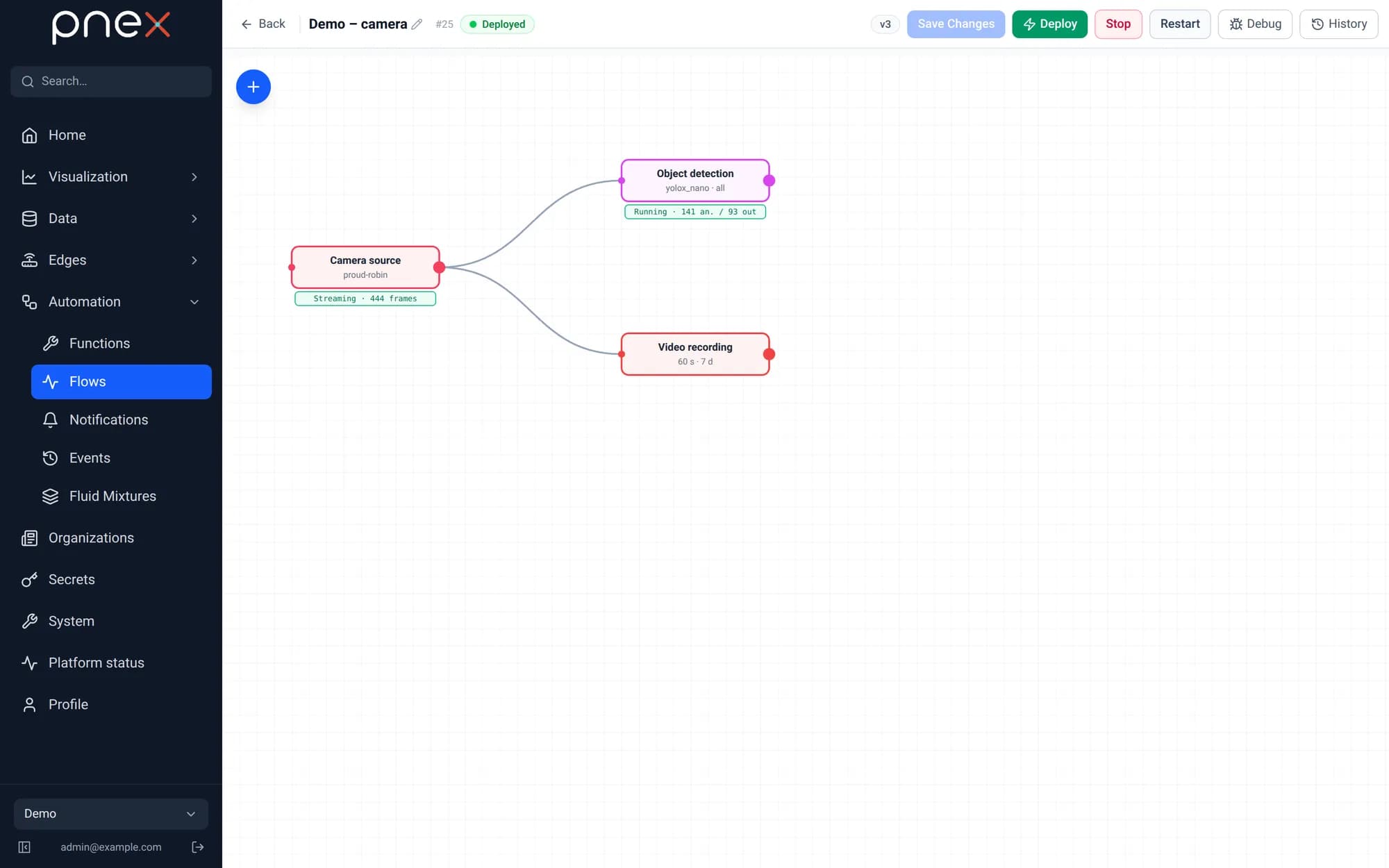Click the Video recording output port

(x=769, y=354)
